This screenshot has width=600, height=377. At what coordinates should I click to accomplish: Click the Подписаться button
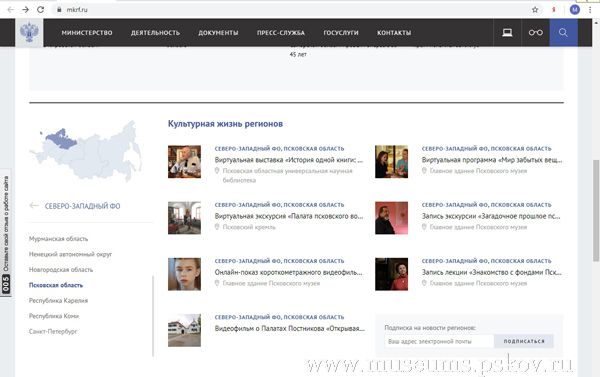524,341
